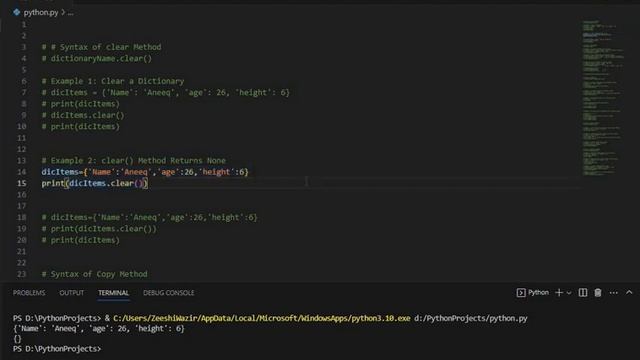This screenshot has width=640, height=360.
Task: Click line number 15 in gutter
Action: 22,183
